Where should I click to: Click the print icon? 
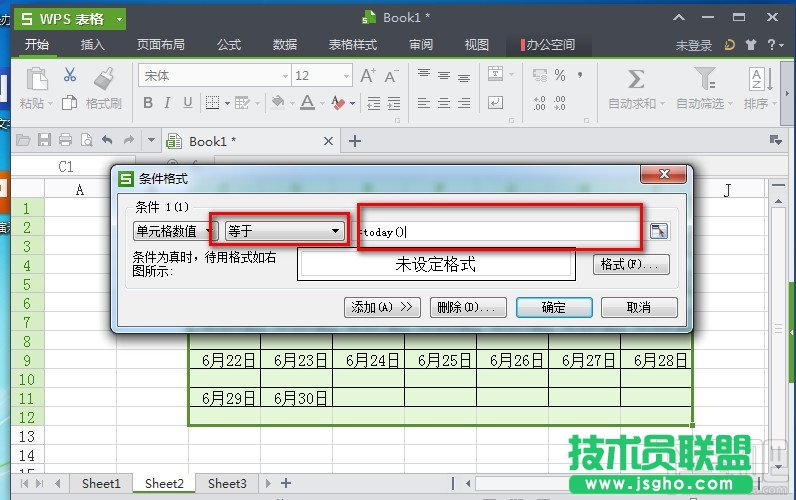(x=65, y=140)
